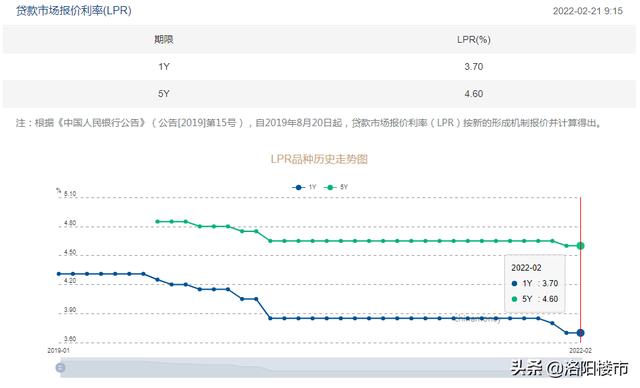Image resolution: width=640 pixels, height=388 pixels.
Task: Select the enlarged green 5Y point at 2022-02
Action: 580,246
